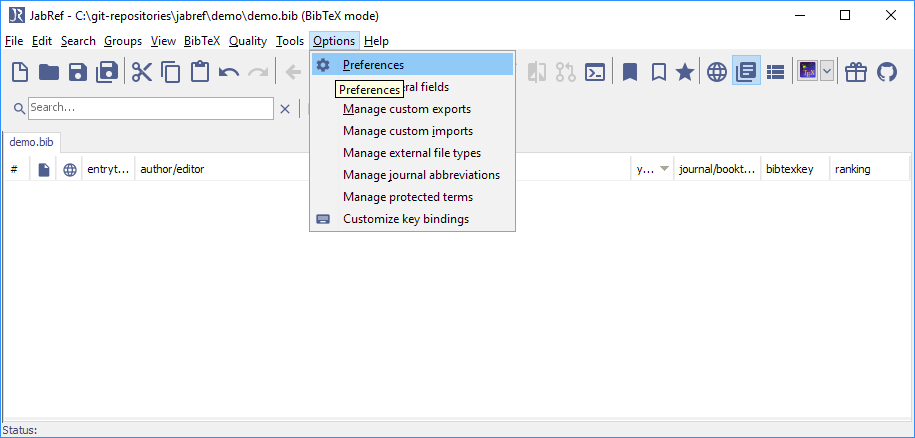This screenshot has height=438, width=915.
Task: Click inside the Search… text field
Action: tap(151, 108)
